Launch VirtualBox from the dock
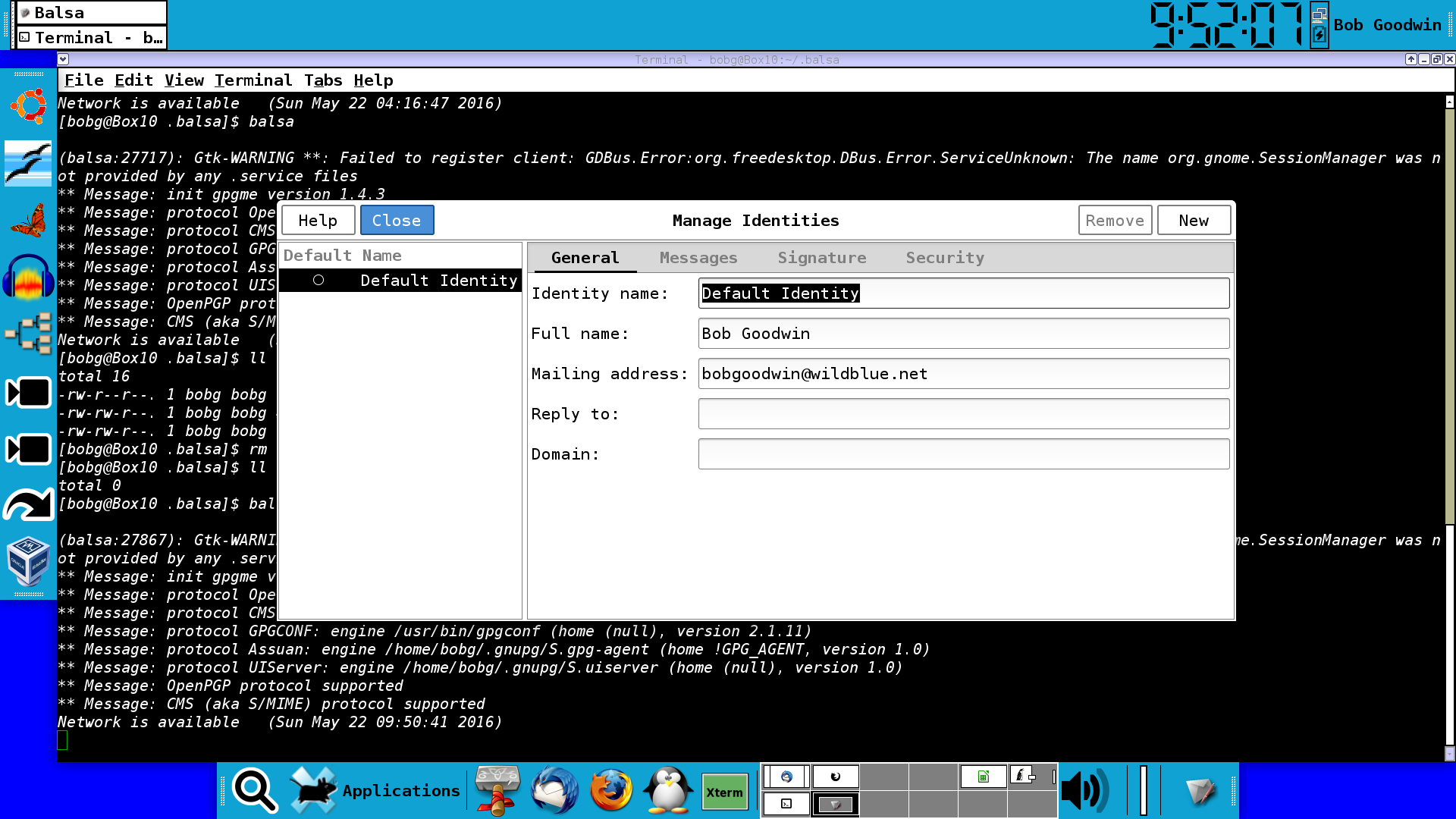 tap(28, 563)
